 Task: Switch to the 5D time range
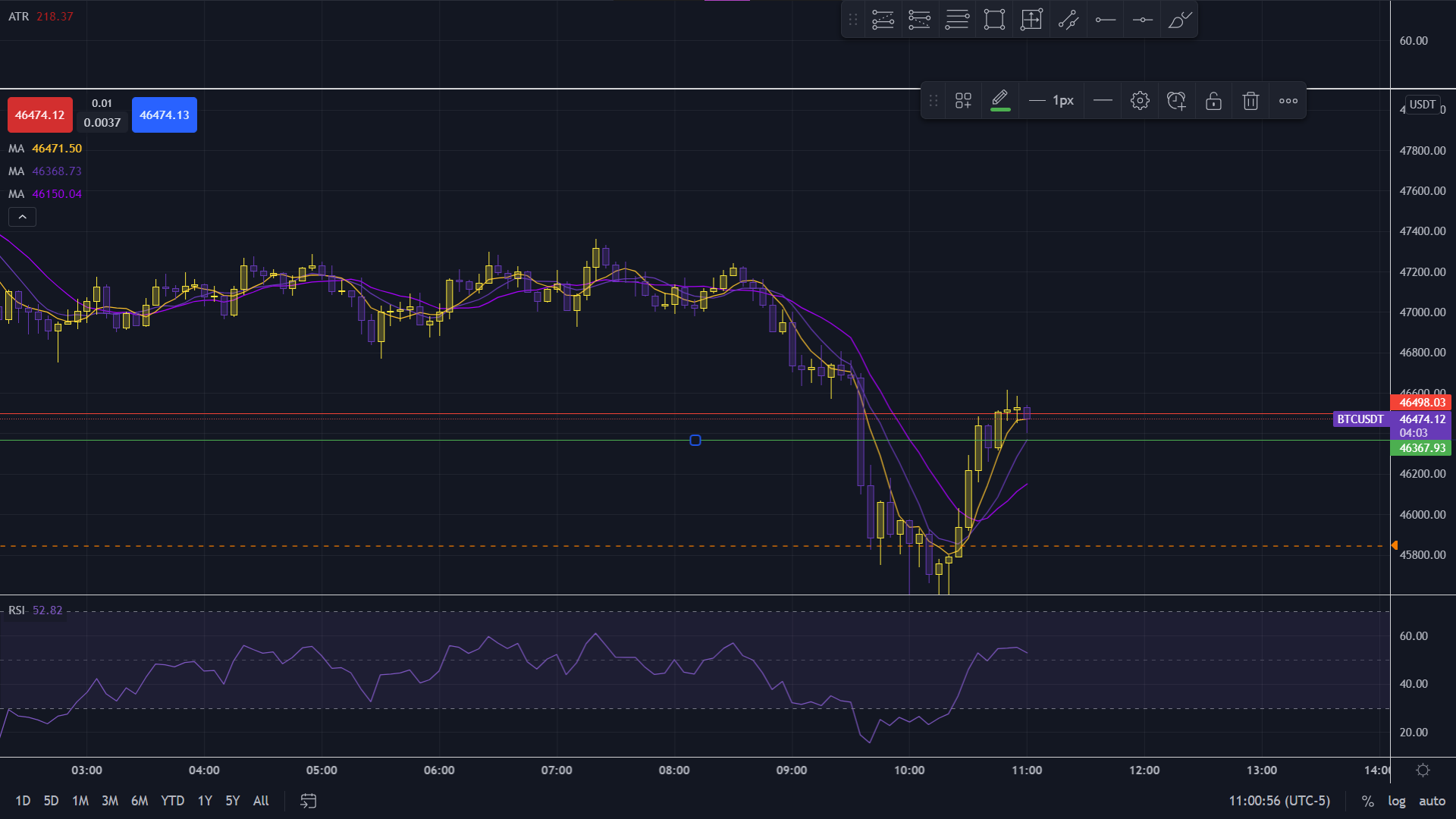(x=51, y=801)
